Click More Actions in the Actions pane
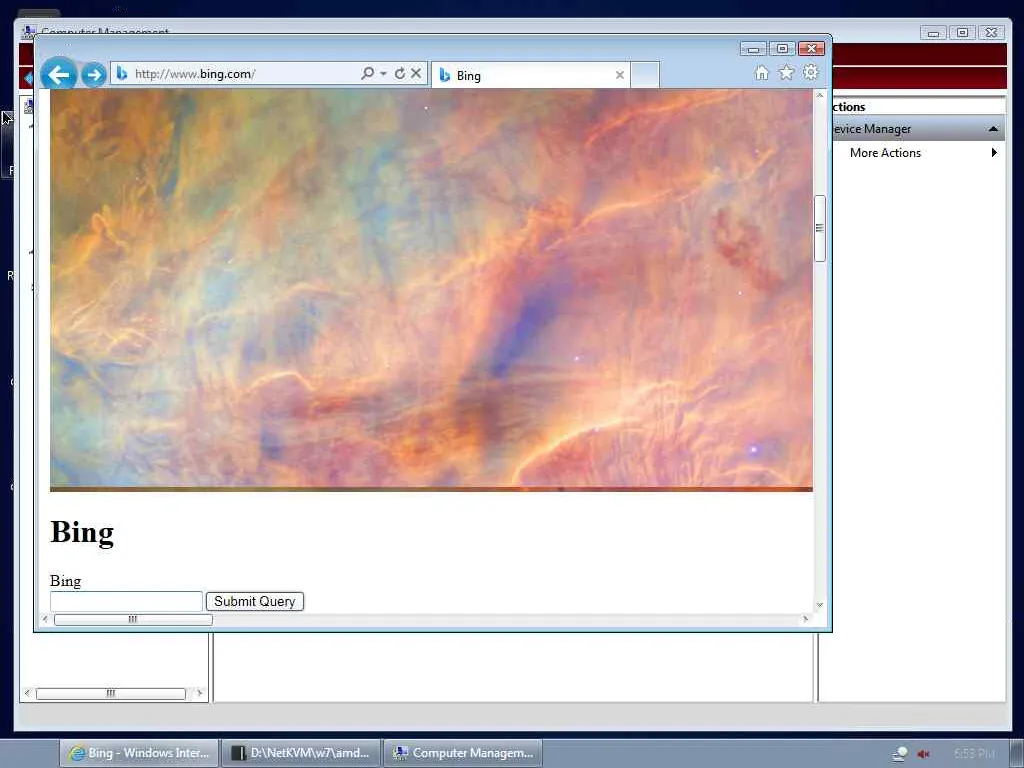This screenshot has width=1024, height=768. tap(885, 153)
